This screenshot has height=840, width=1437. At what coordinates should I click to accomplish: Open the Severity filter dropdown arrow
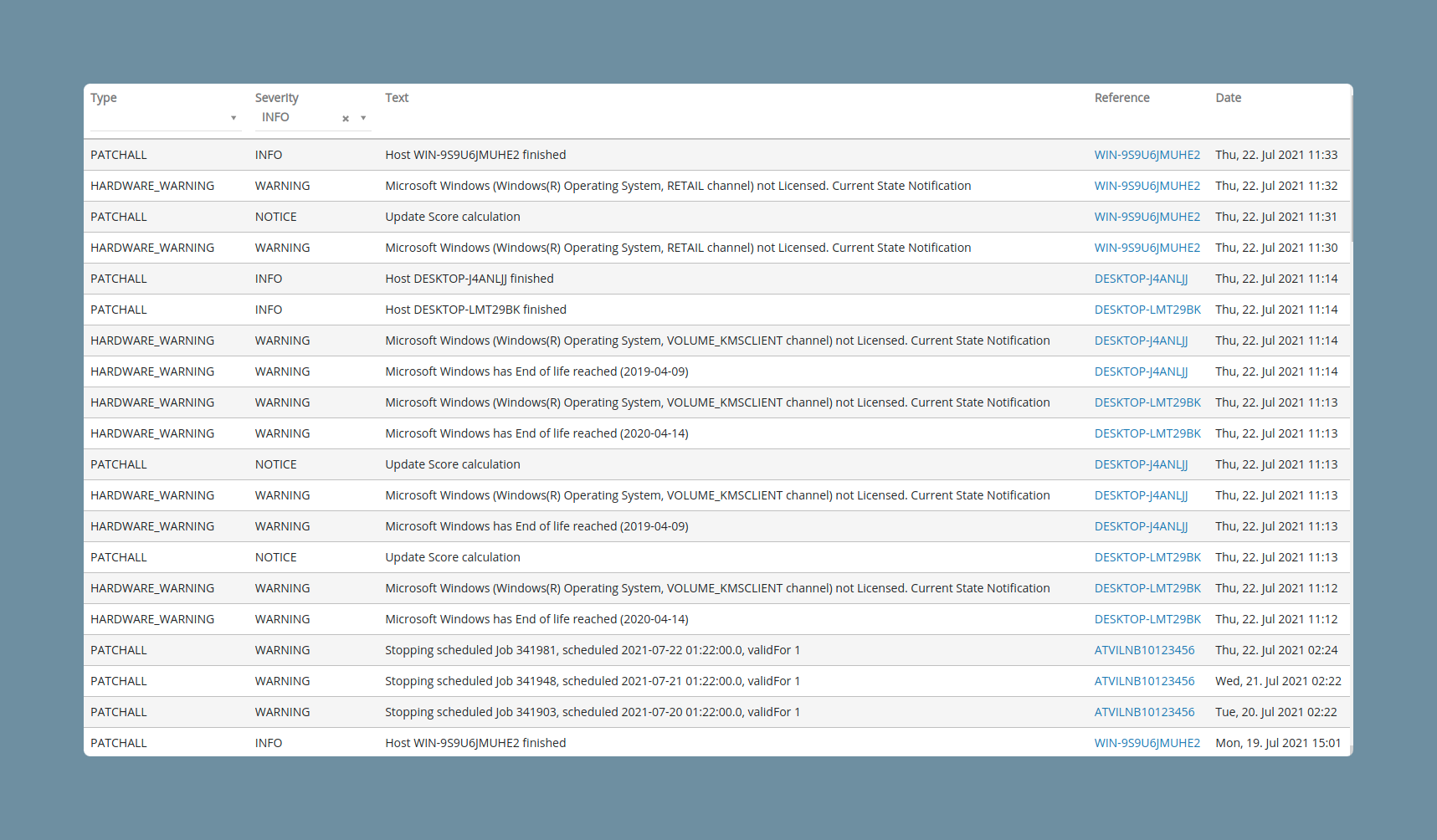coord(363,118)
